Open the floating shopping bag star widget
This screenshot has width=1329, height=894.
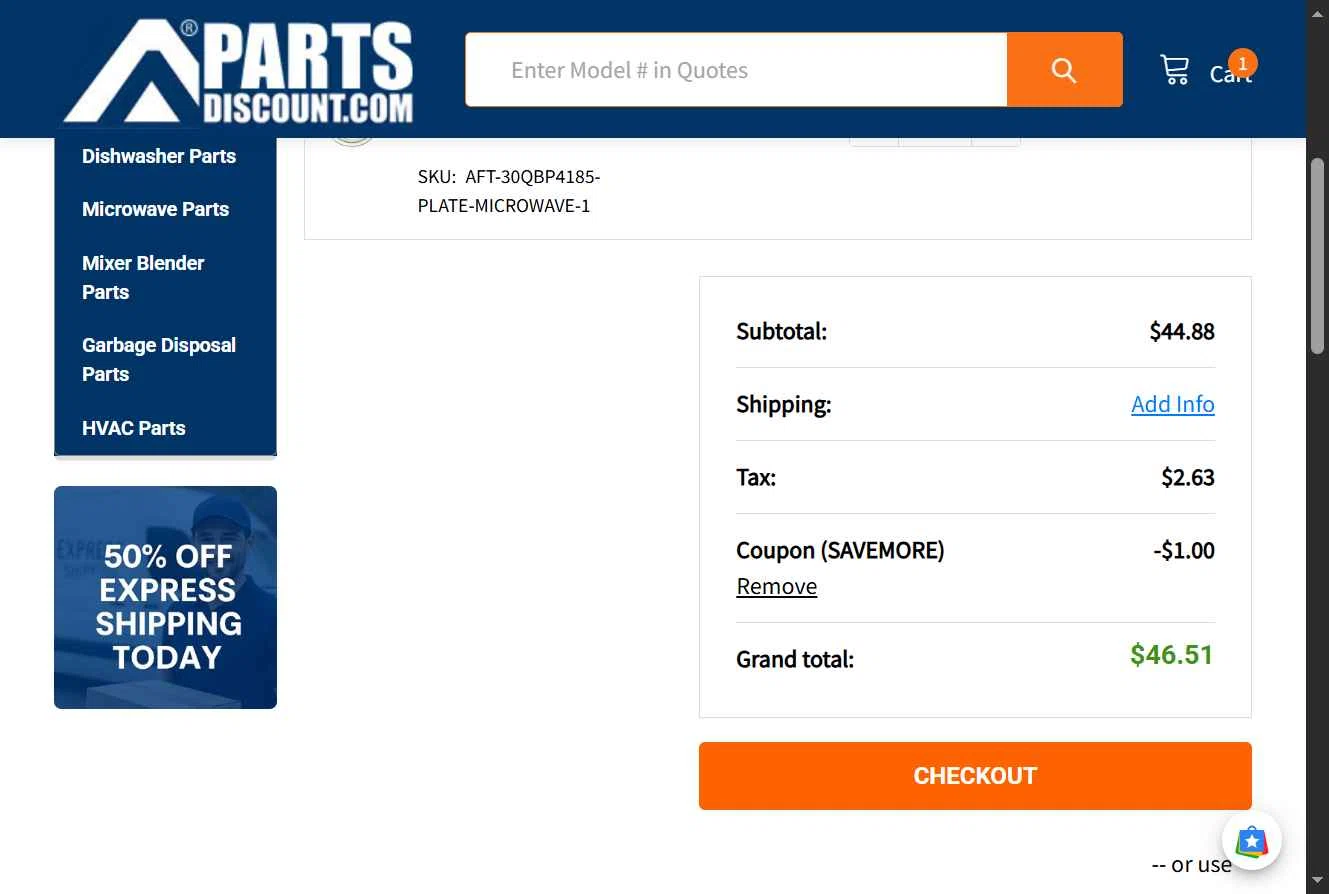tap(1252, 842)
